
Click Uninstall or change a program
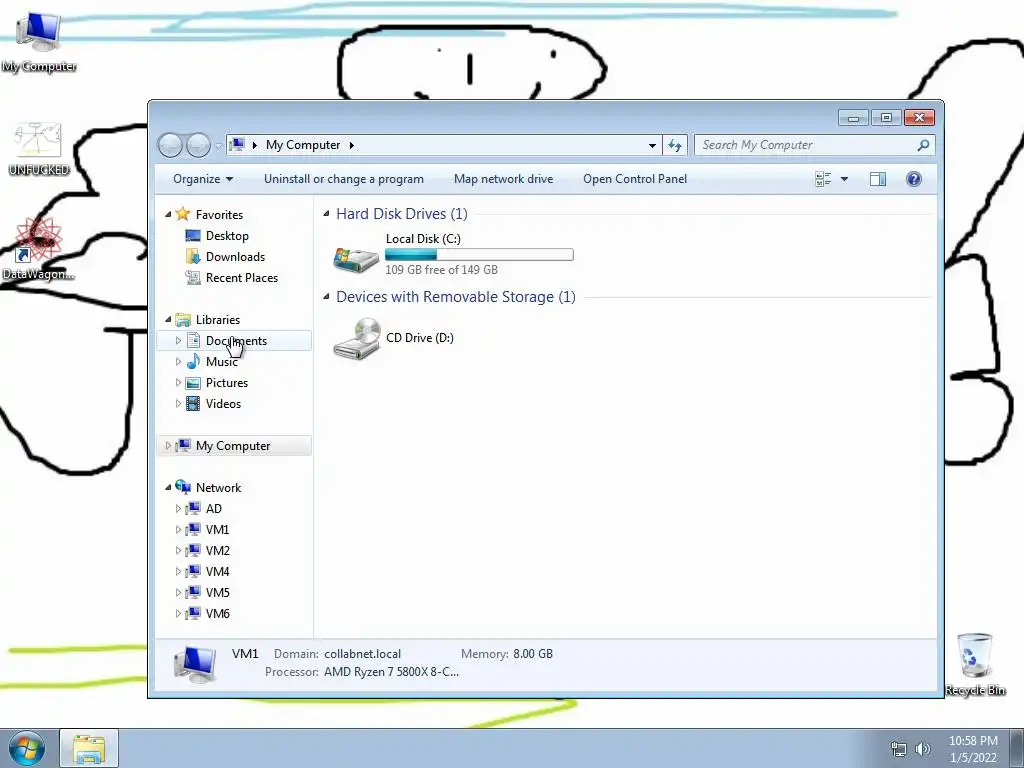click(344, 179)
